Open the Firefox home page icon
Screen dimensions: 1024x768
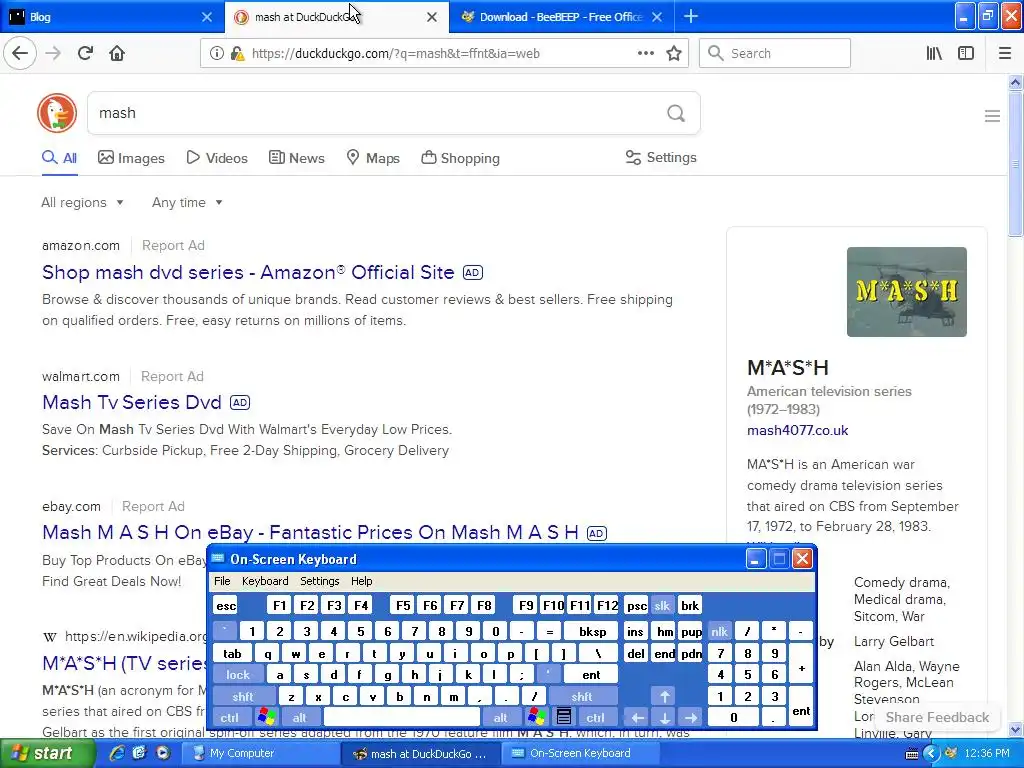point(117,53)
